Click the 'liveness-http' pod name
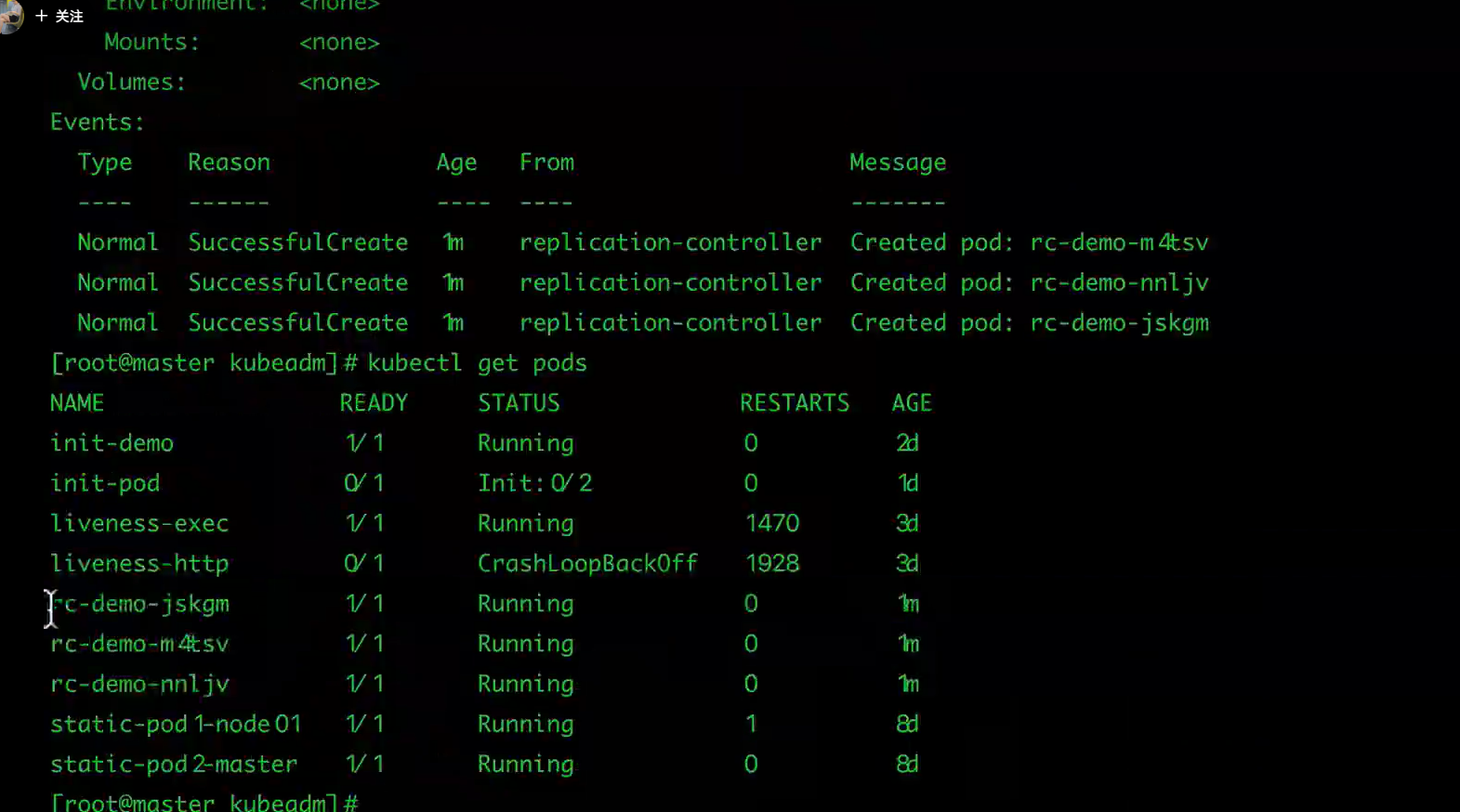 (139, 564)
